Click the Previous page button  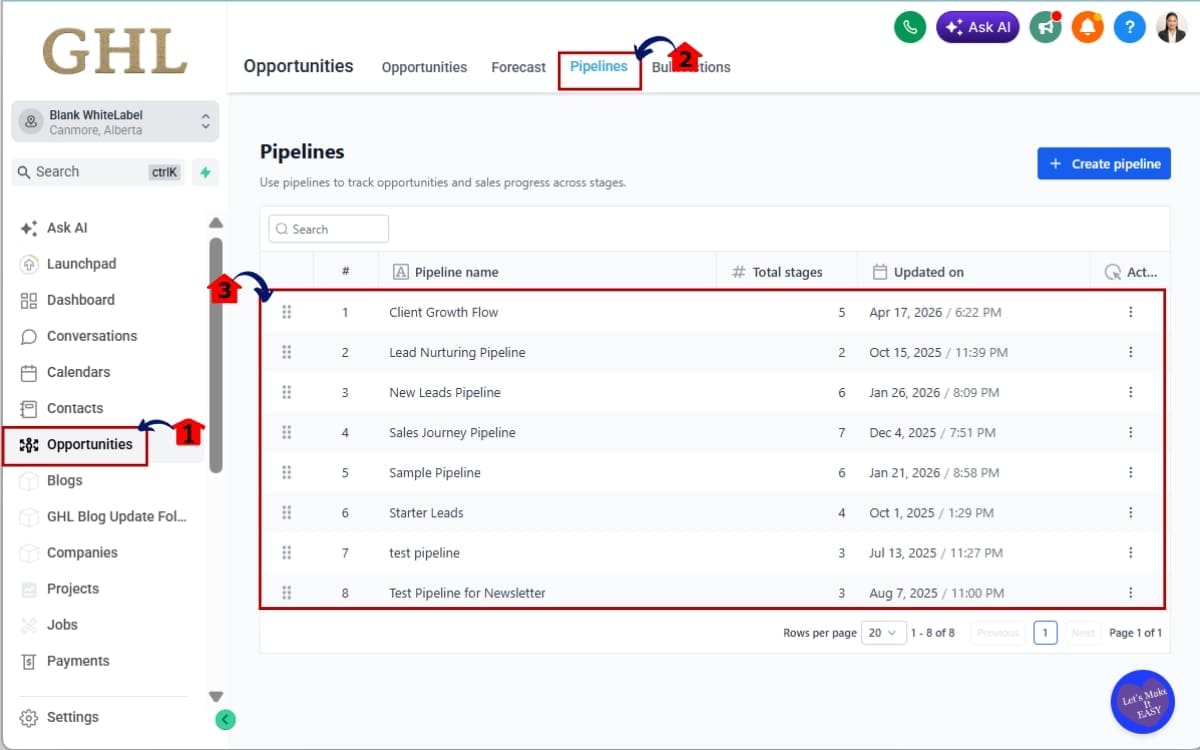997,633
